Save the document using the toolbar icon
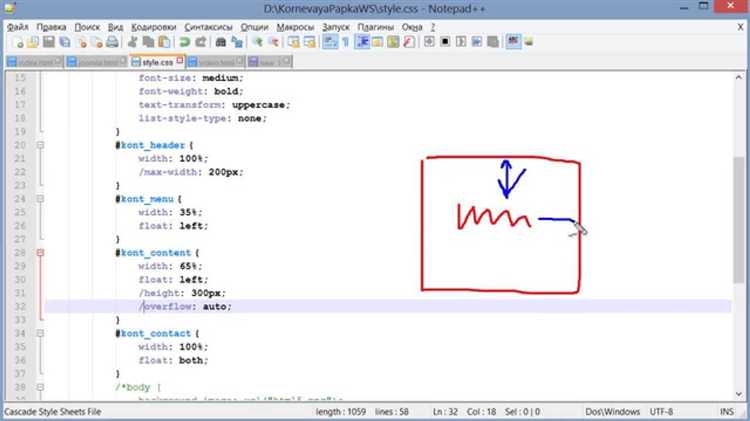750x421 pixels. [x=46, y=42]
